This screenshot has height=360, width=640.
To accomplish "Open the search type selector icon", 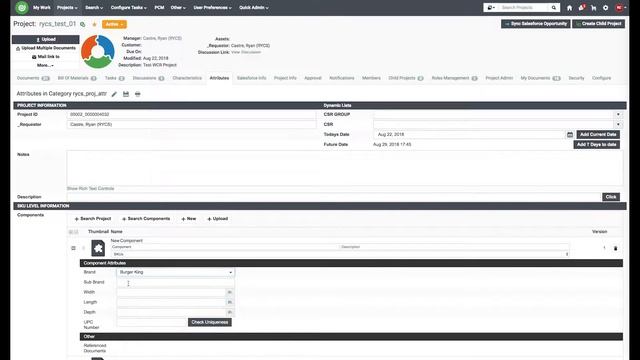I will coord(491,8).
